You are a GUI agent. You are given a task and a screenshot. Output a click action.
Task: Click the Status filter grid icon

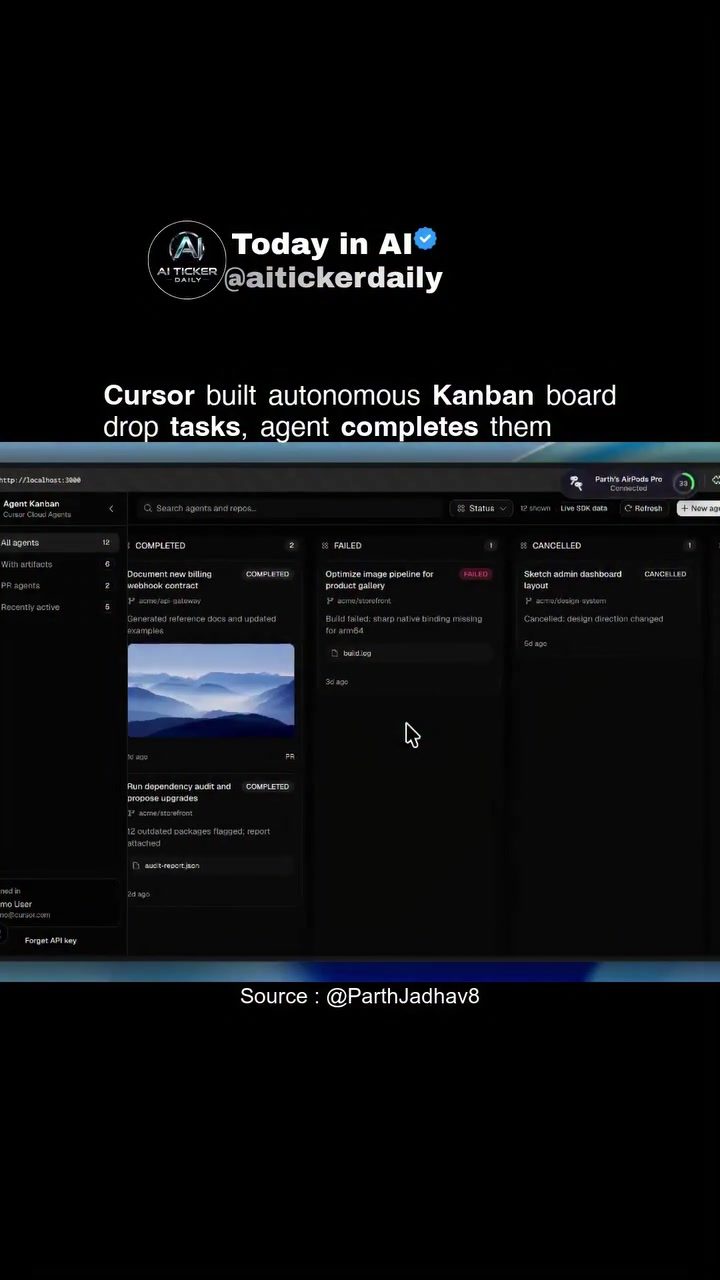tap(461, 508)
